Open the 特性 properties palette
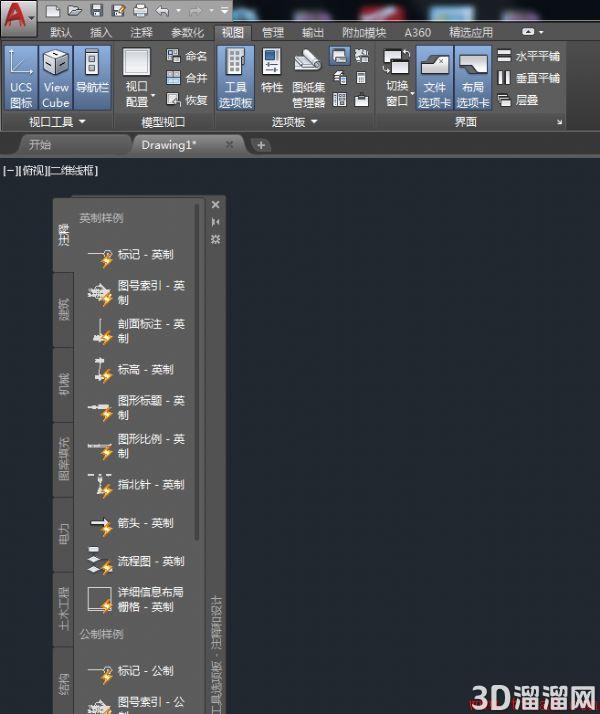Image resolution: width=600 pixels, height=714 pixels. coord(272,73)
